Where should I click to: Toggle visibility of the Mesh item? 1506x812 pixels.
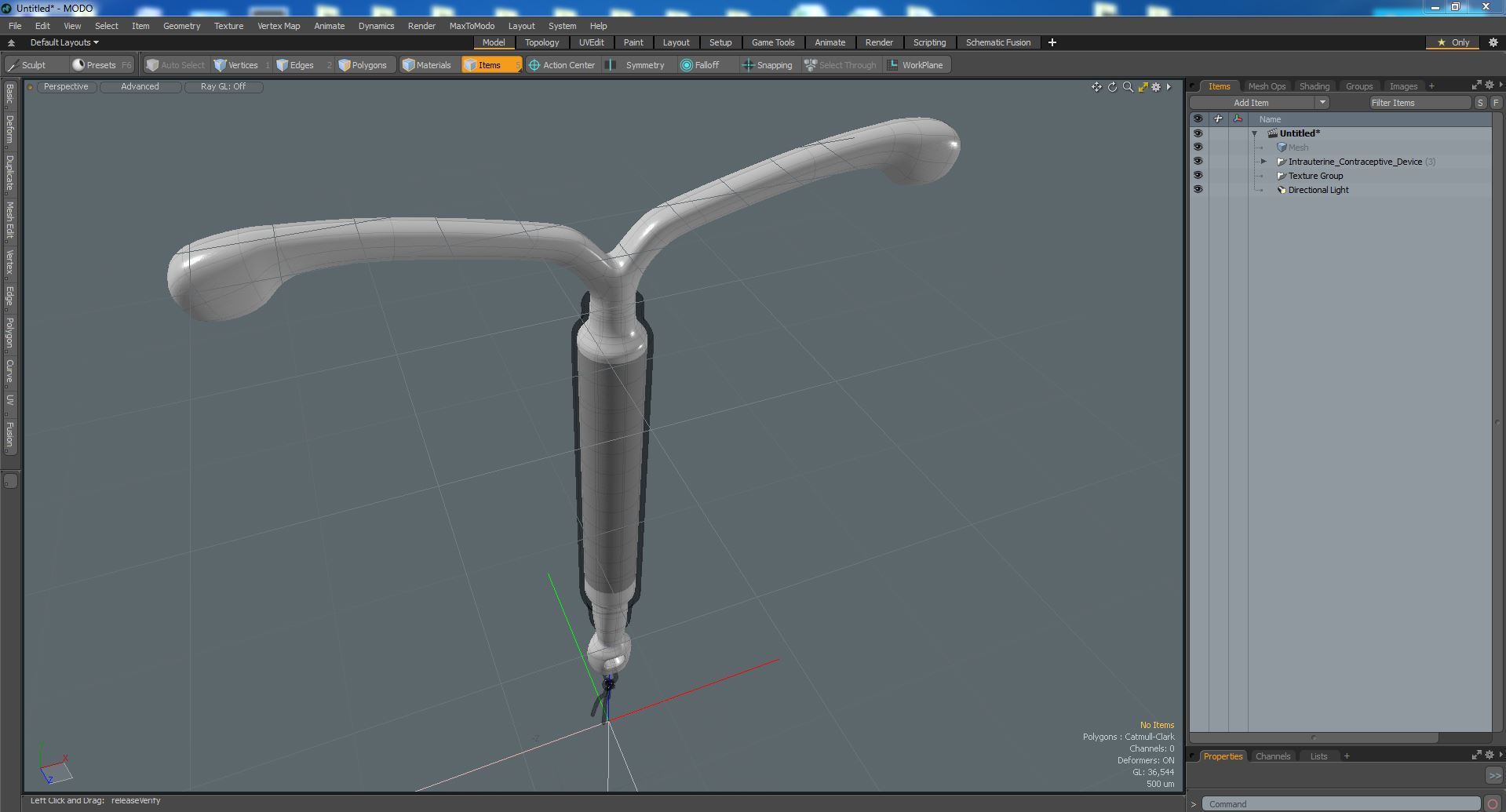[x=1198, y=147]
